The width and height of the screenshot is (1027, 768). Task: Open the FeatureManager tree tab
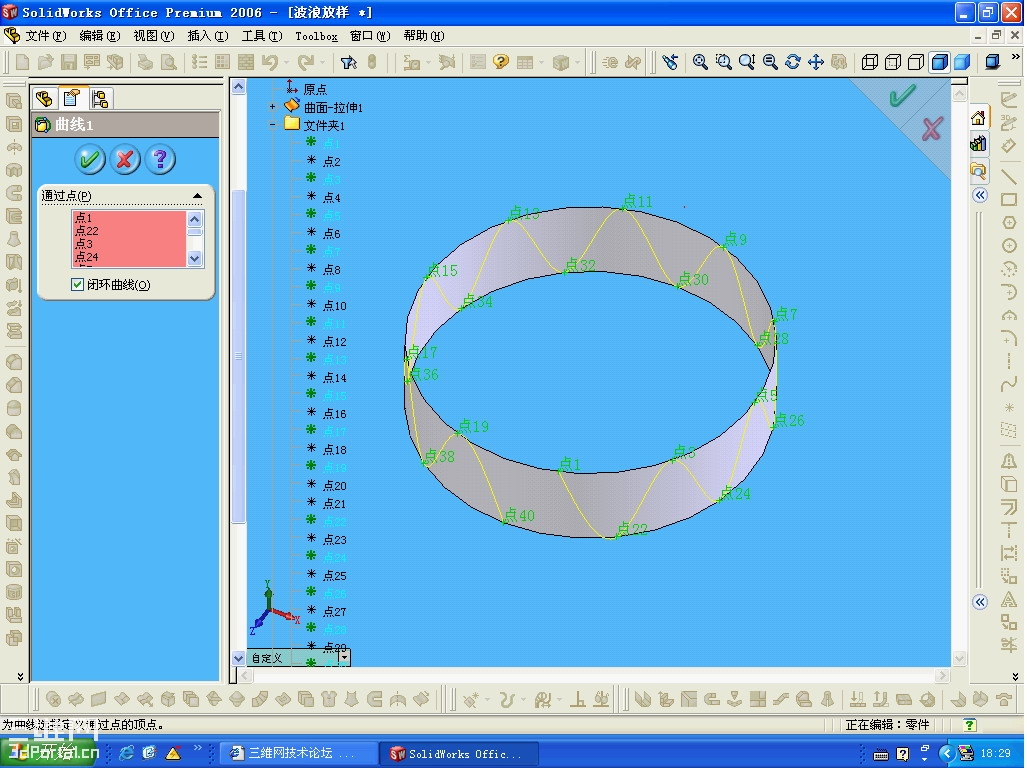pos(44,99)
